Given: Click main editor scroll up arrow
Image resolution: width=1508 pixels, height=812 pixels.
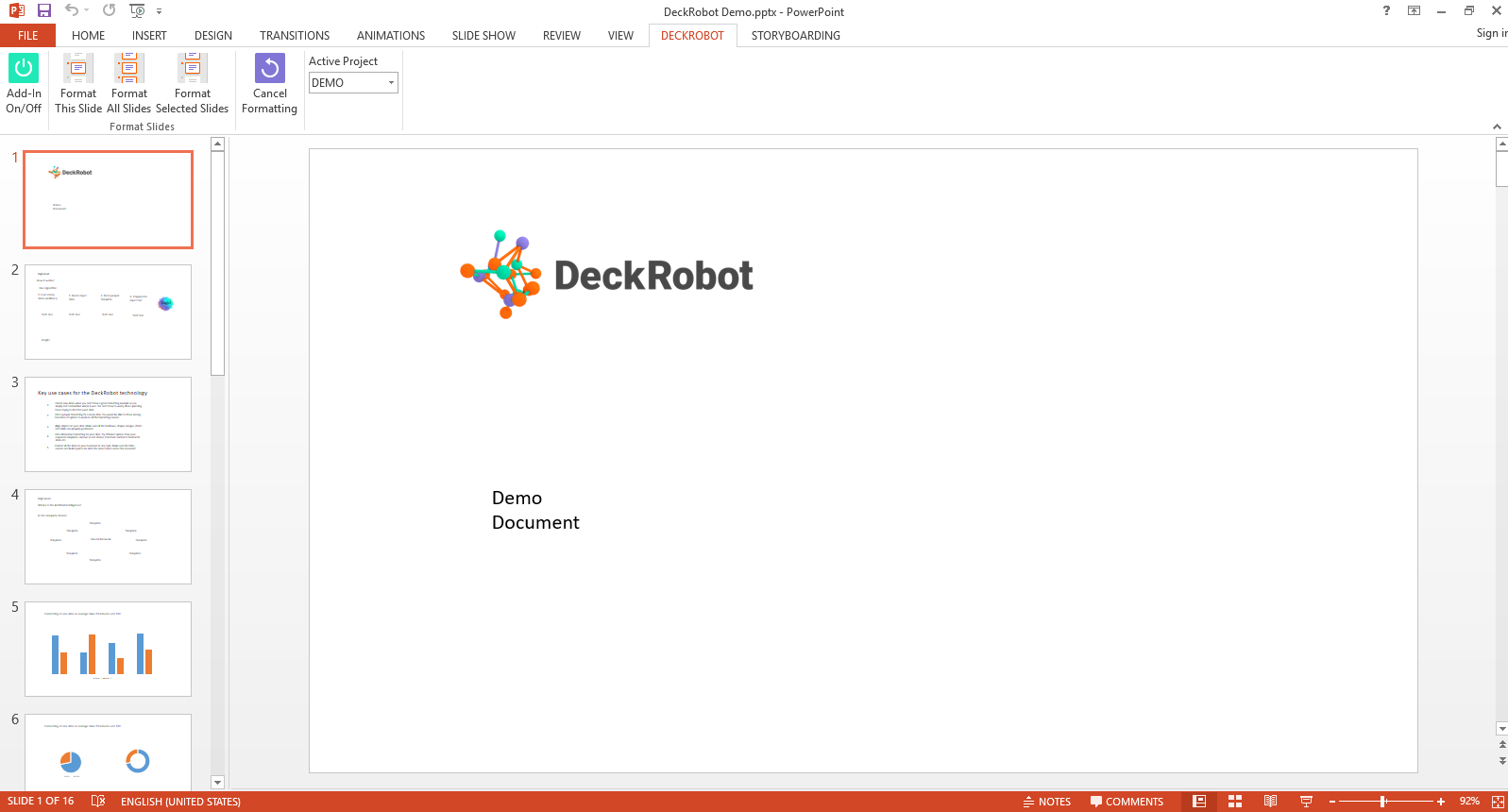Looking at the screenshot, I should pyautogui.click(x=1502, y=144).
